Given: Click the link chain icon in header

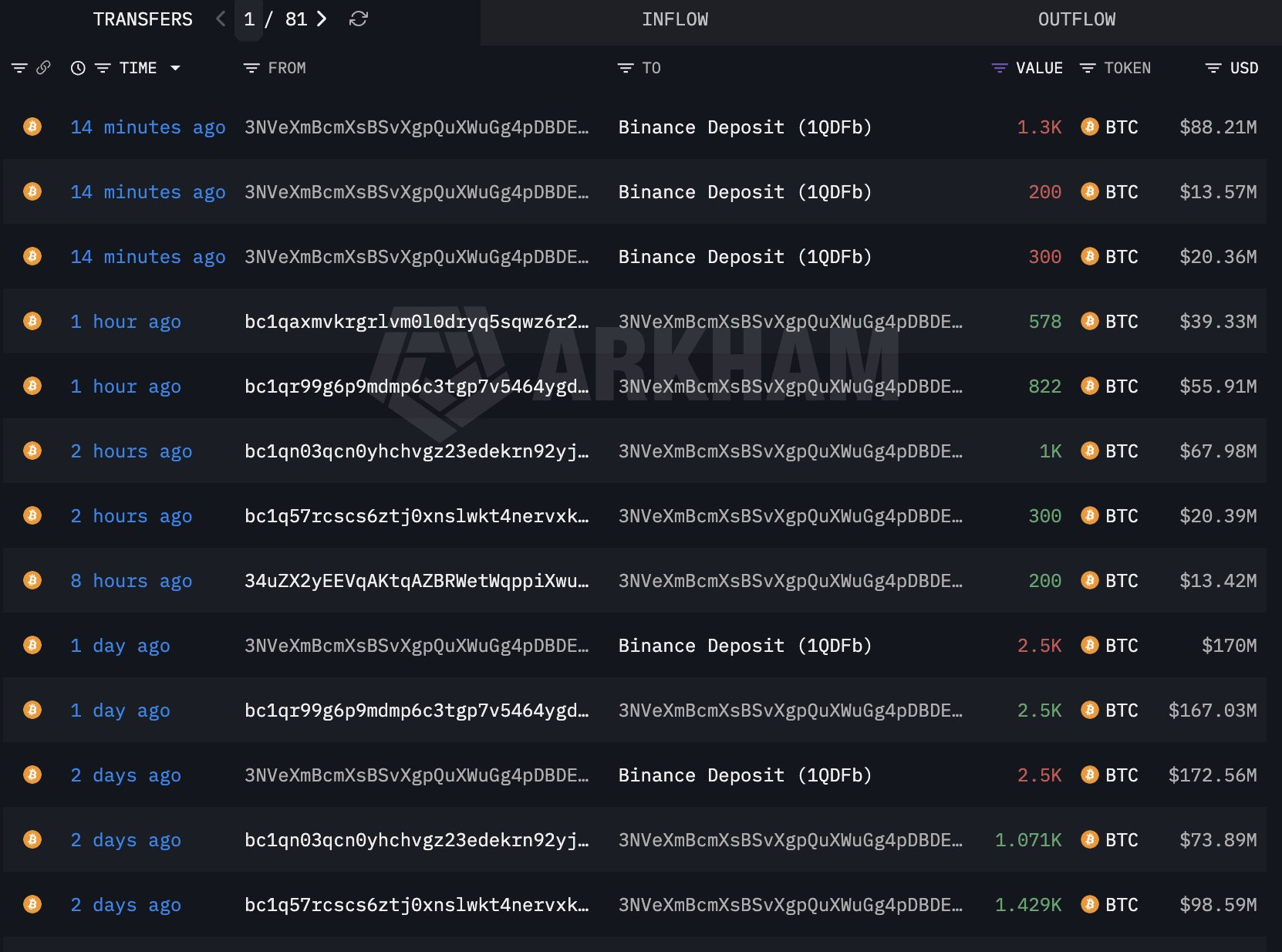Looking at the screenshot, I should click(44, 68).
